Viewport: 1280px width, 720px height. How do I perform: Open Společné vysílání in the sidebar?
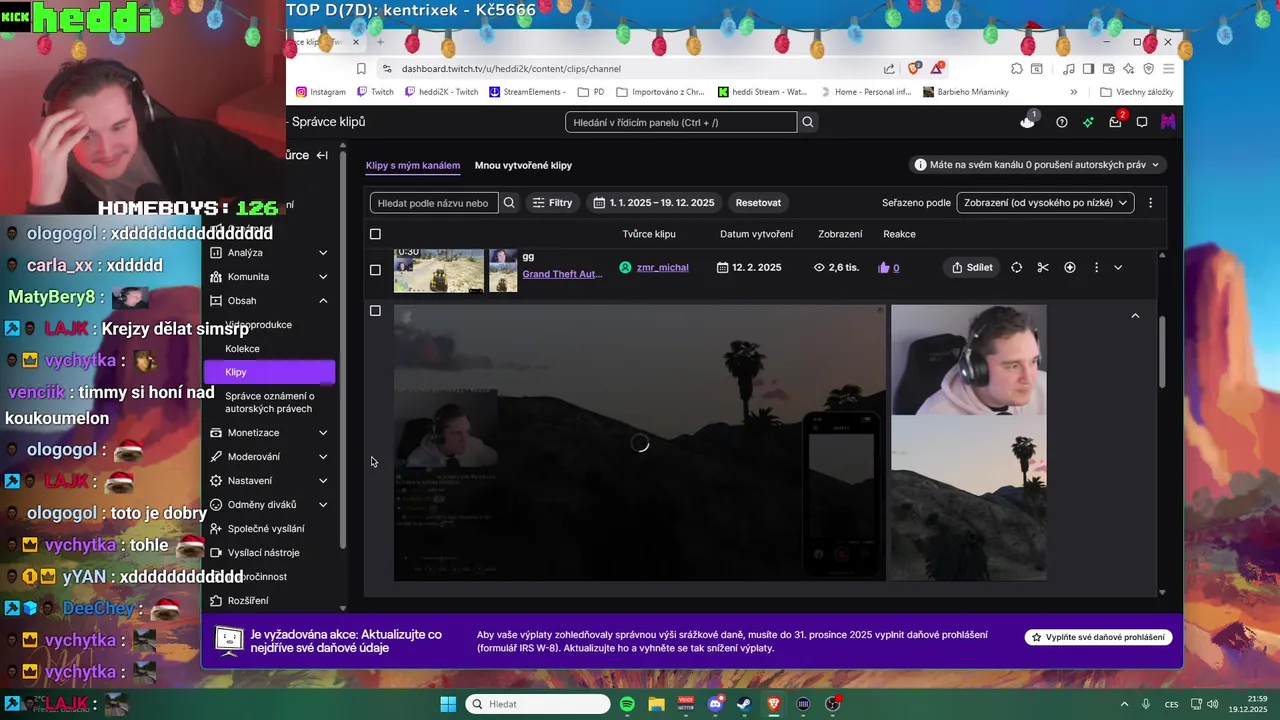[x=266, y=529]
